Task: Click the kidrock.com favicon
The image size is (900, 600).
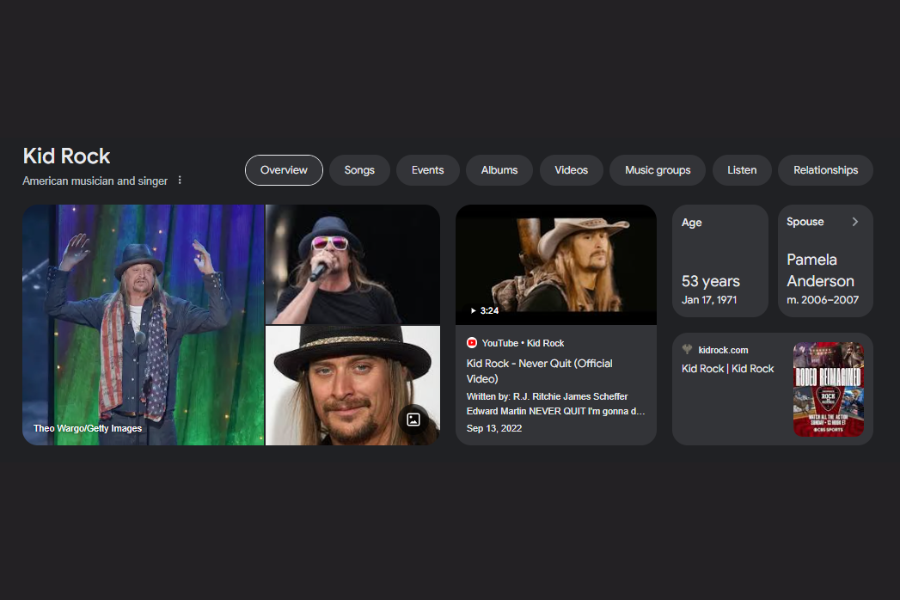Action: click(x=687, y=349)
